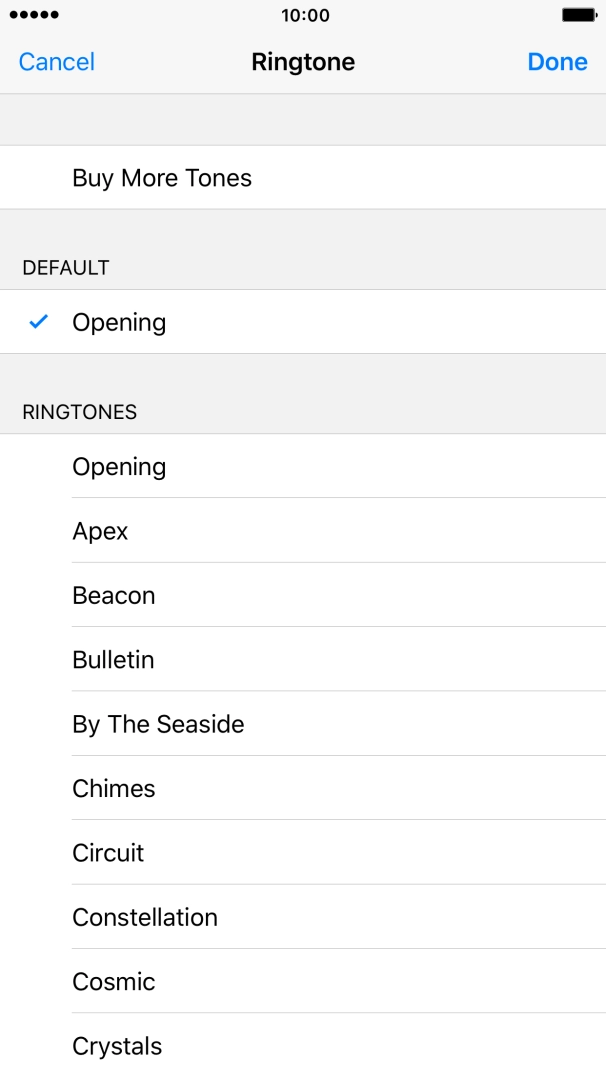Tap the Ringtone title in navigation bar
This screenshot has height=1077, width=606.
pyautogui.click(x=303, y=62)
